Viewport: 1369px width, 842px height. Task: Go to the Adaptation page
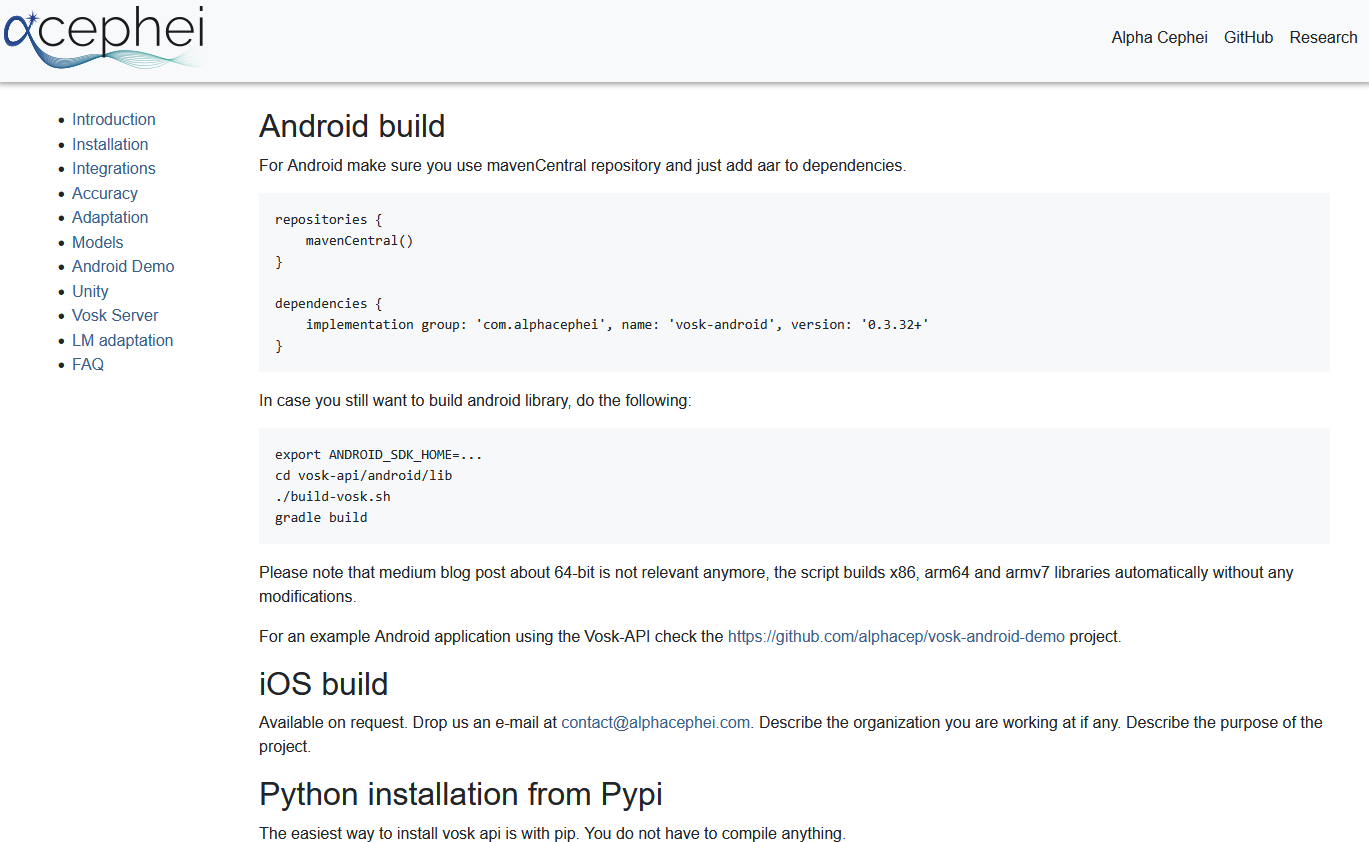pos(110,218)
